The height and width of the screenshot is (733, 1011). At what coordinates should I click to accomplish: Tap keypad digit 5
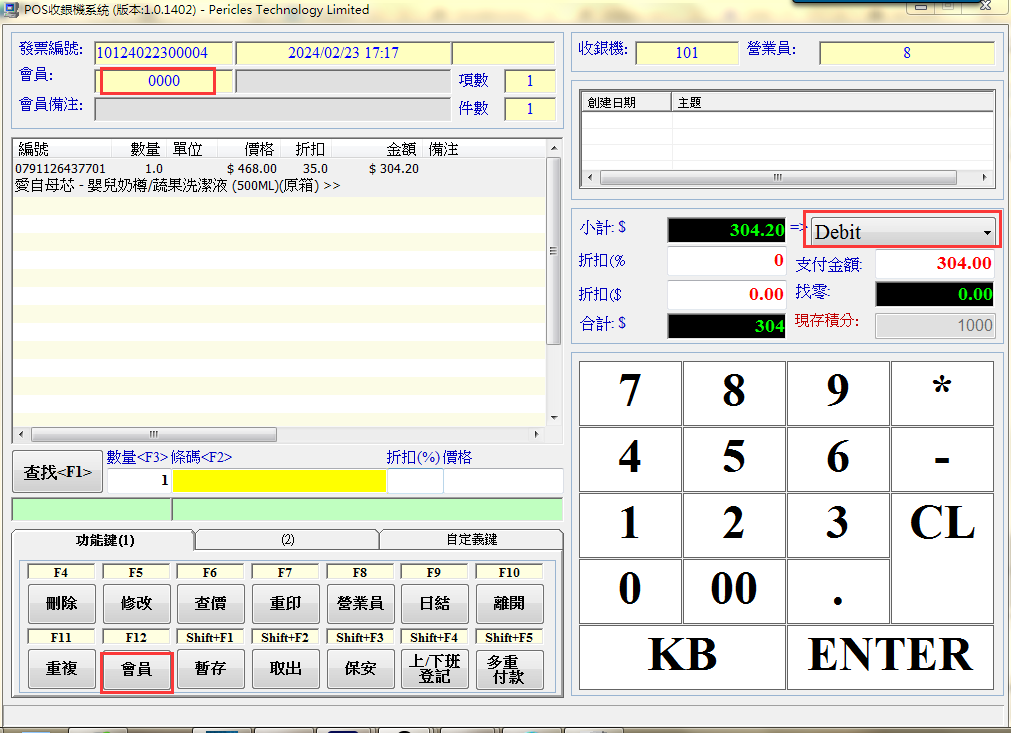(734, 458)
